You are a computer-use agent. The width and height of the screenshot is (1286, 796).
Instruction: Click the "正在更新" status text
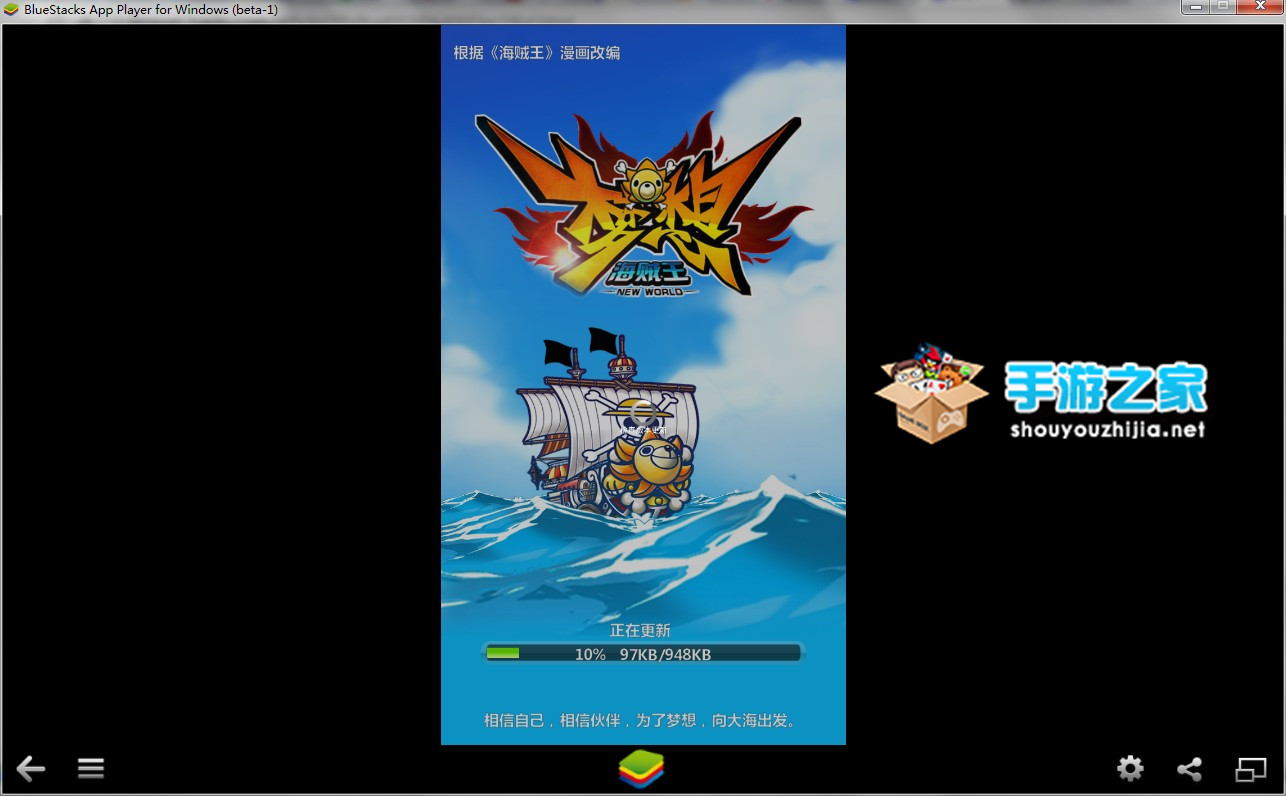click(640, 630)
